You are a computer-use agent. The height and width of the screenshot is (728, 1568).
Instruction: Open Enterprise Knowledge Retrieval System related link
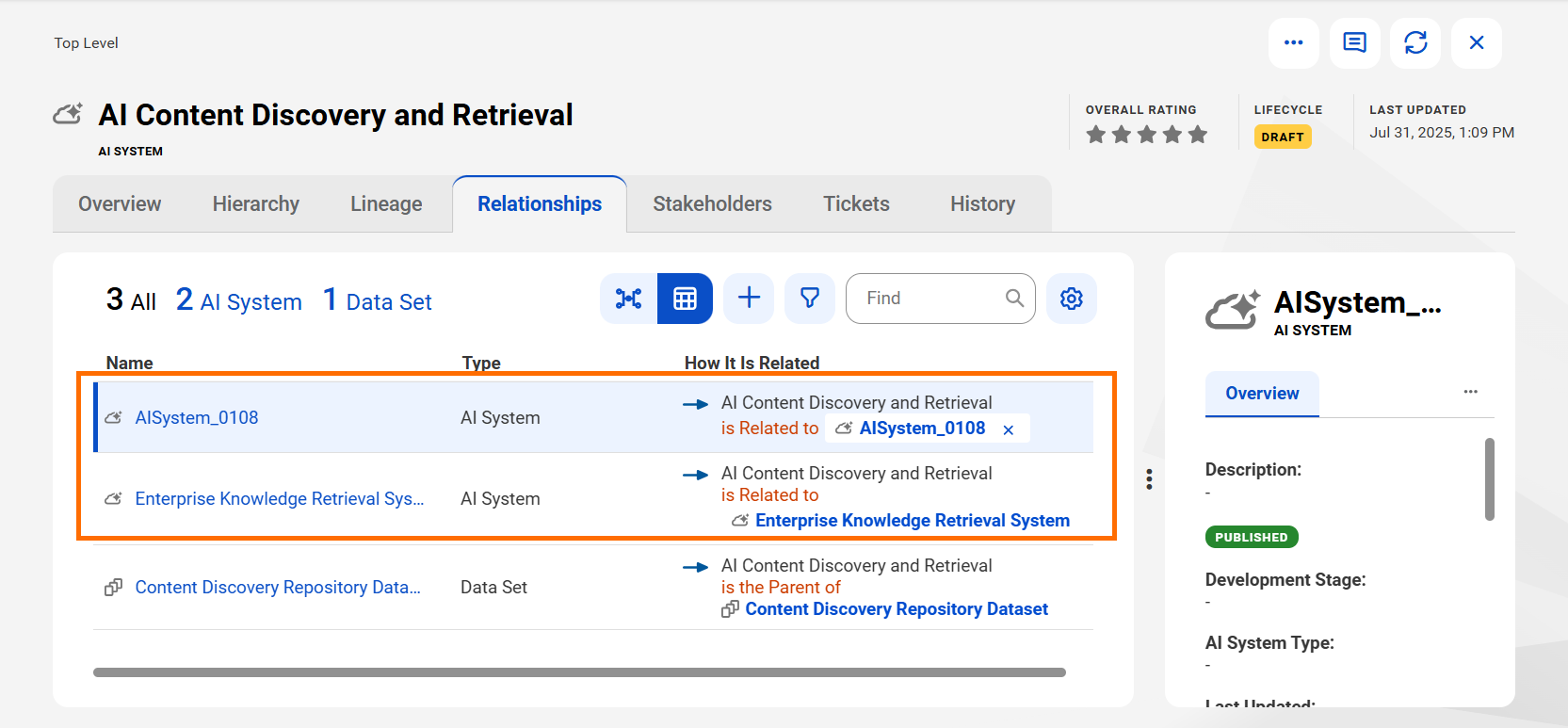coord(912,521)
